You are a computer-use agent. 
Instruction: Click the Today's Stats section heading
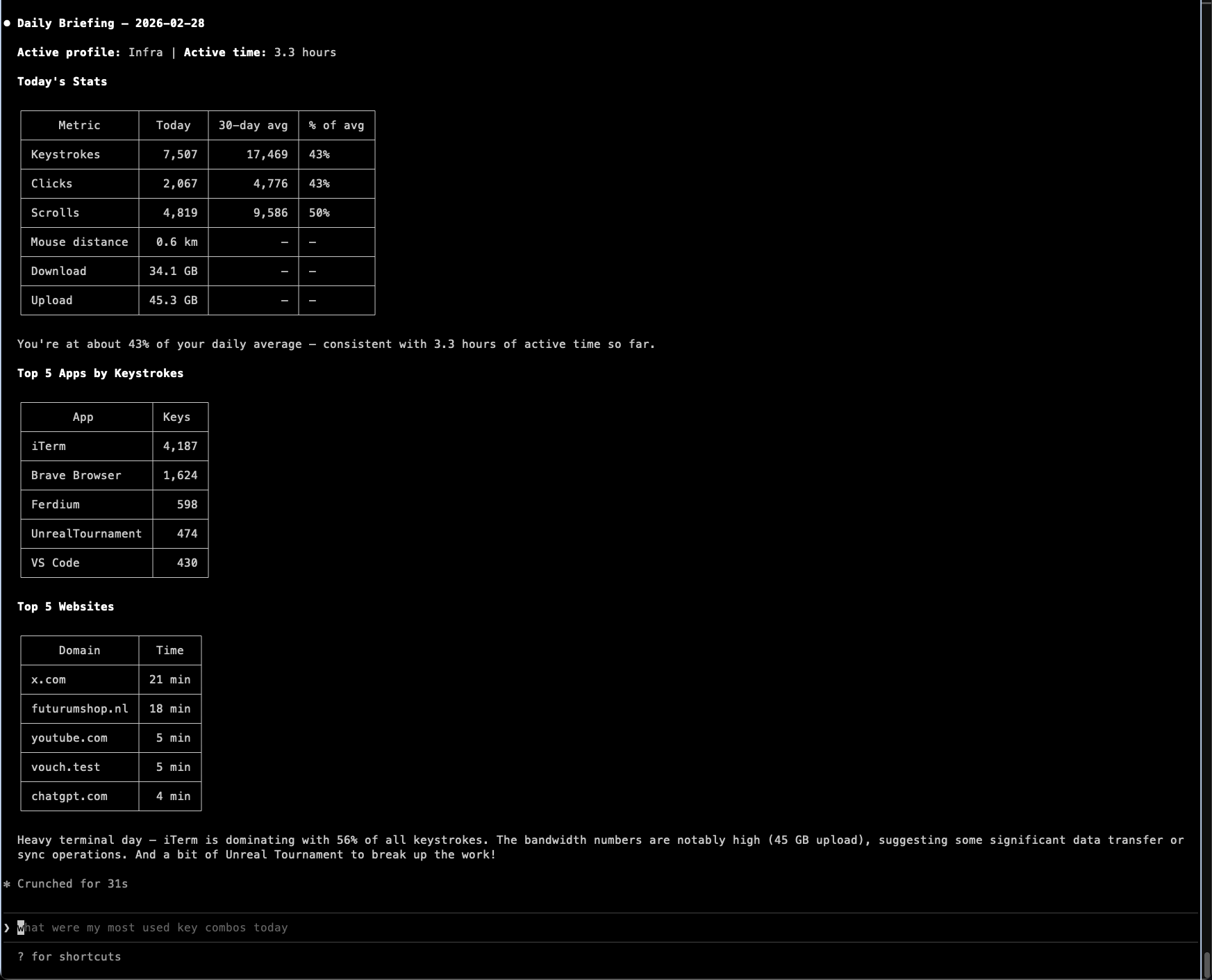tap(62, 81)
